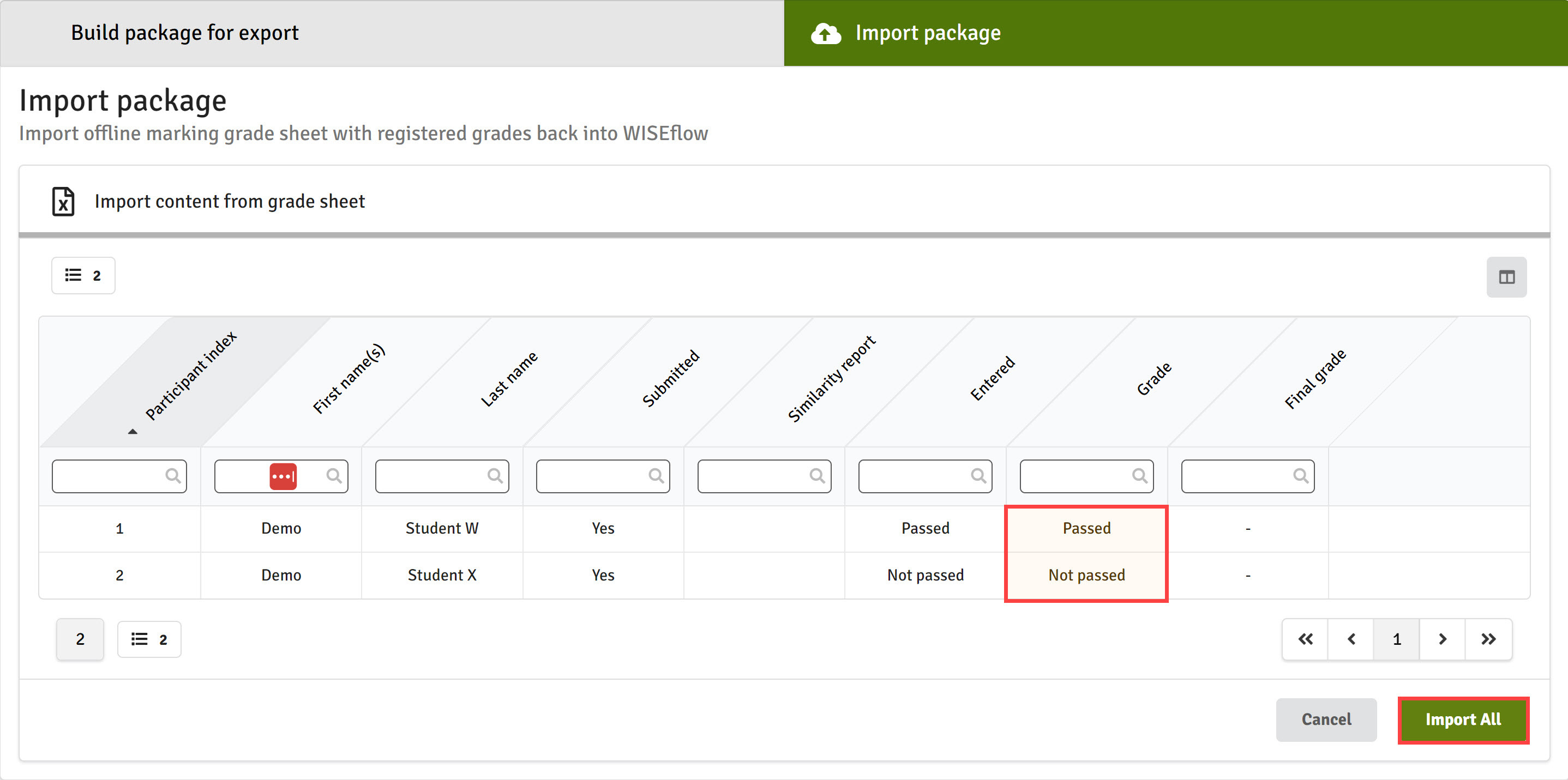
Task: Sort by Final grade column header
Action: click(x=1315, y=379)
